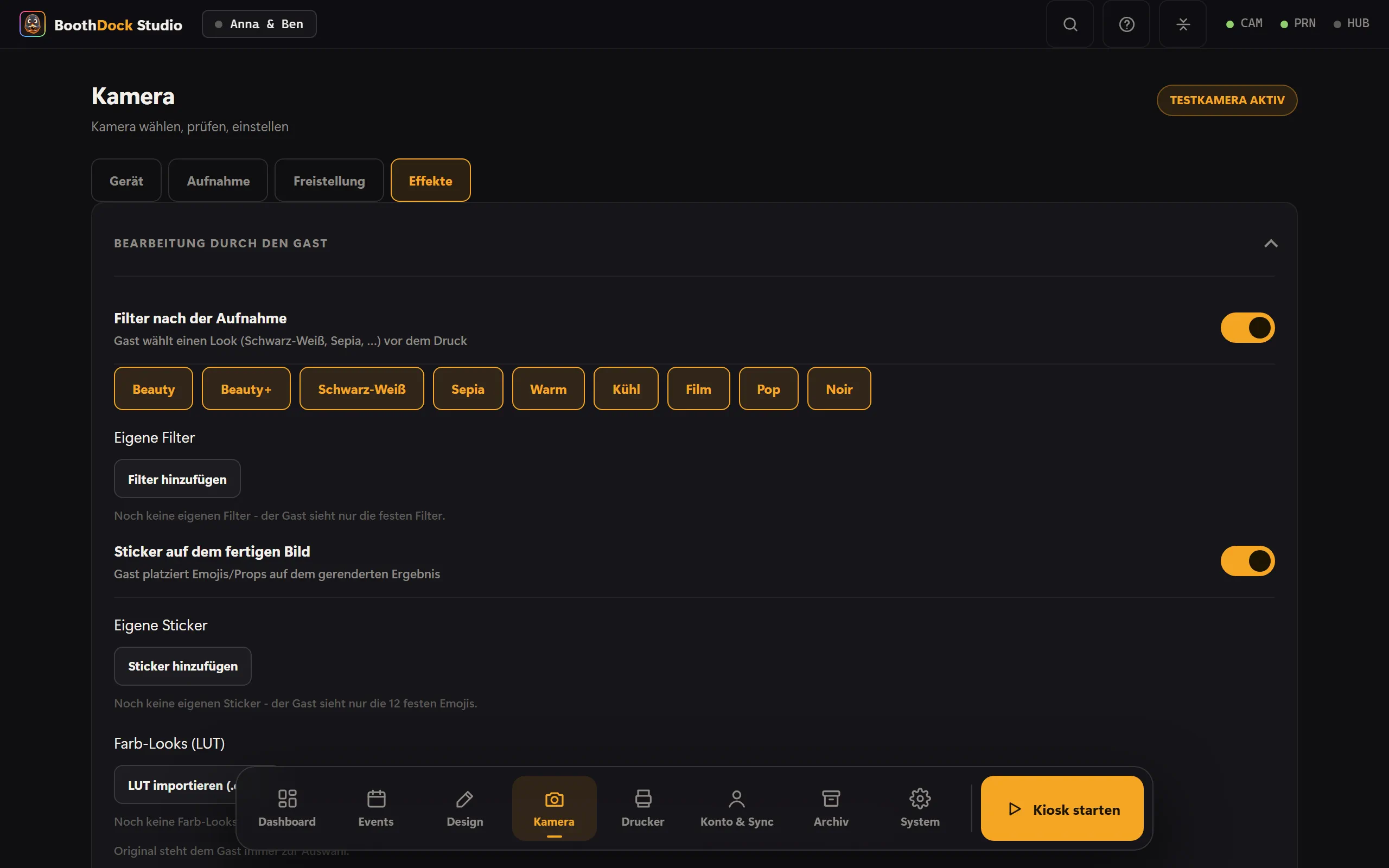Open the Dashboard grid icon
Screen dimensions: 1389x868
287,798
